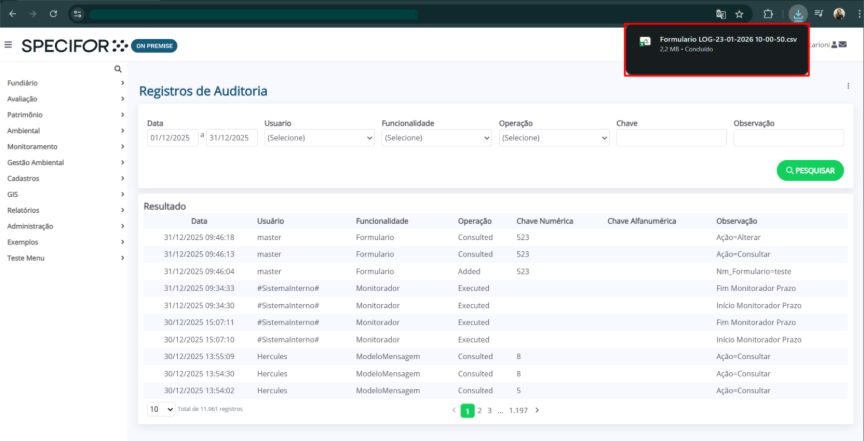
Task: Click the Observação input field
Action: tap(789, 138)
